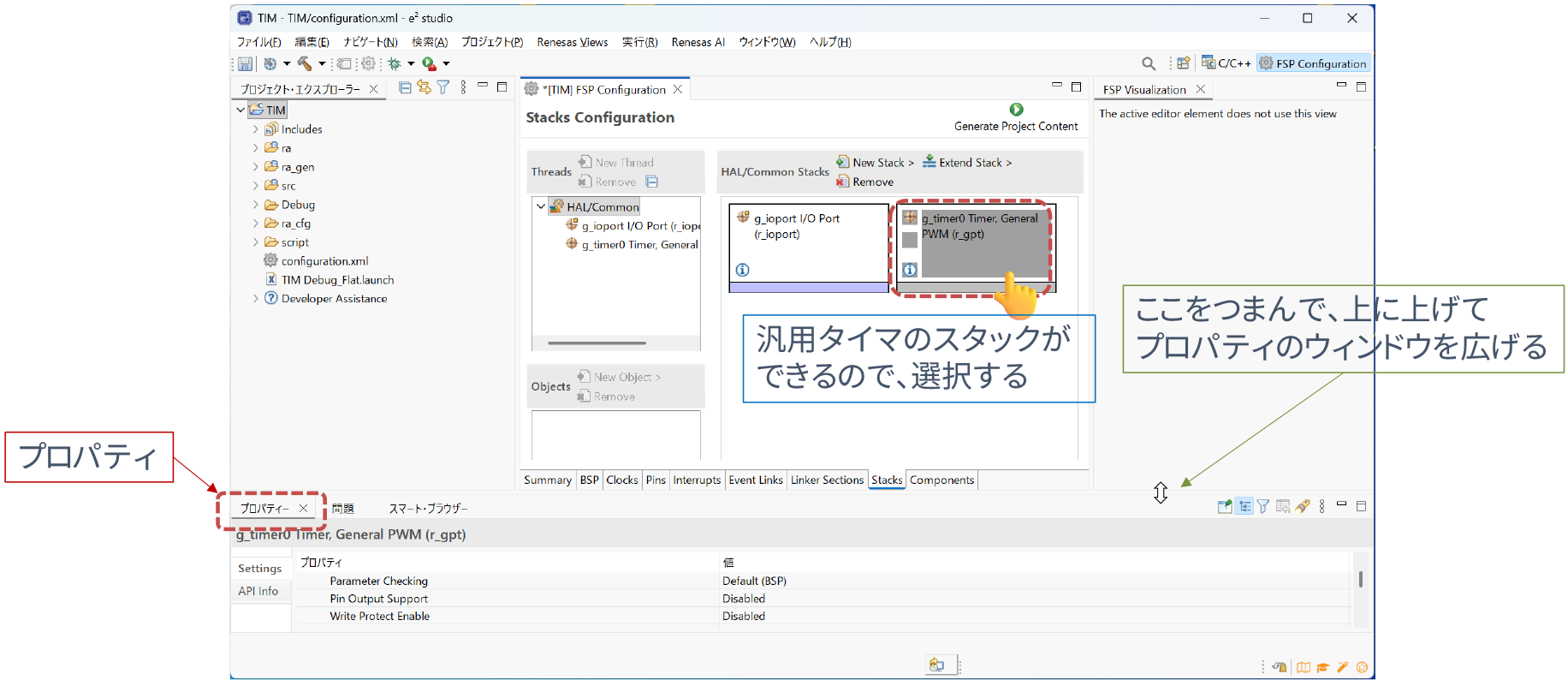This screenshot has width=1568, height=686.
Task: Open the C/C++ perspective
Action: [1226, 63]
